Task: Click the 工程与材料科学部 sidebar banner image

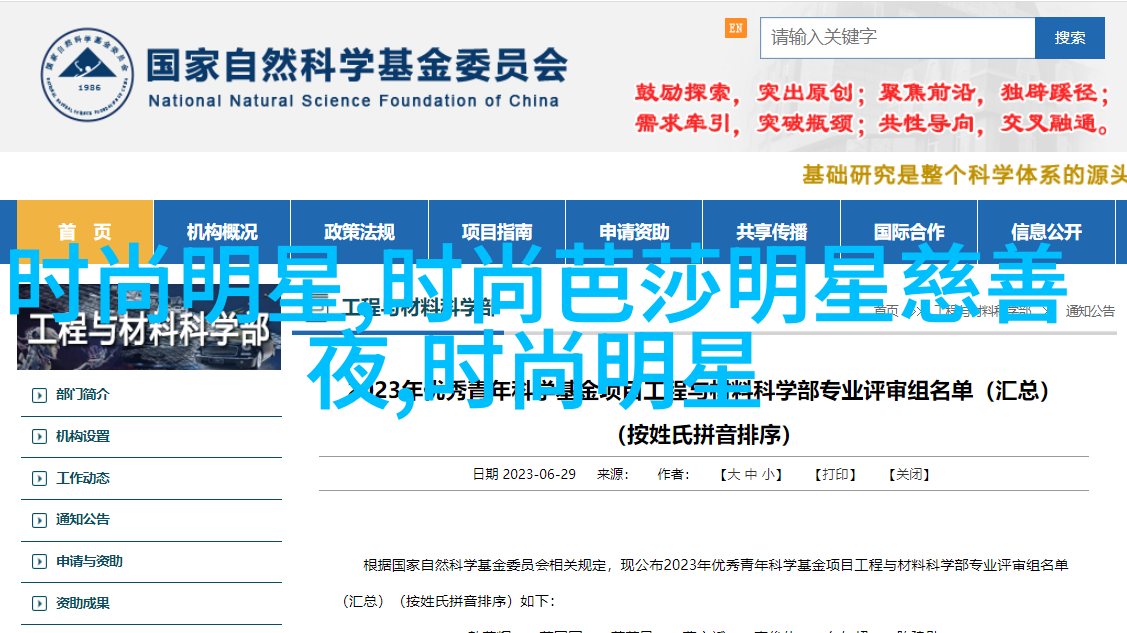Action: pyautogui.click(x=149, y=327)
